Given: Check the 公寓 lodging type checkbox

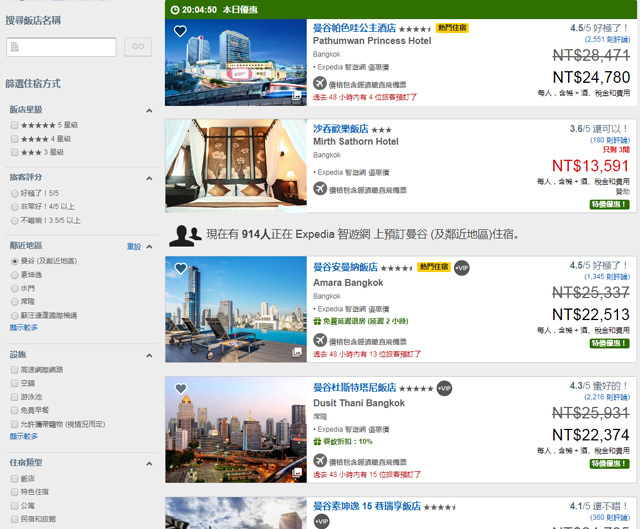Looking at the screenshot, I should tap(14, 506).
